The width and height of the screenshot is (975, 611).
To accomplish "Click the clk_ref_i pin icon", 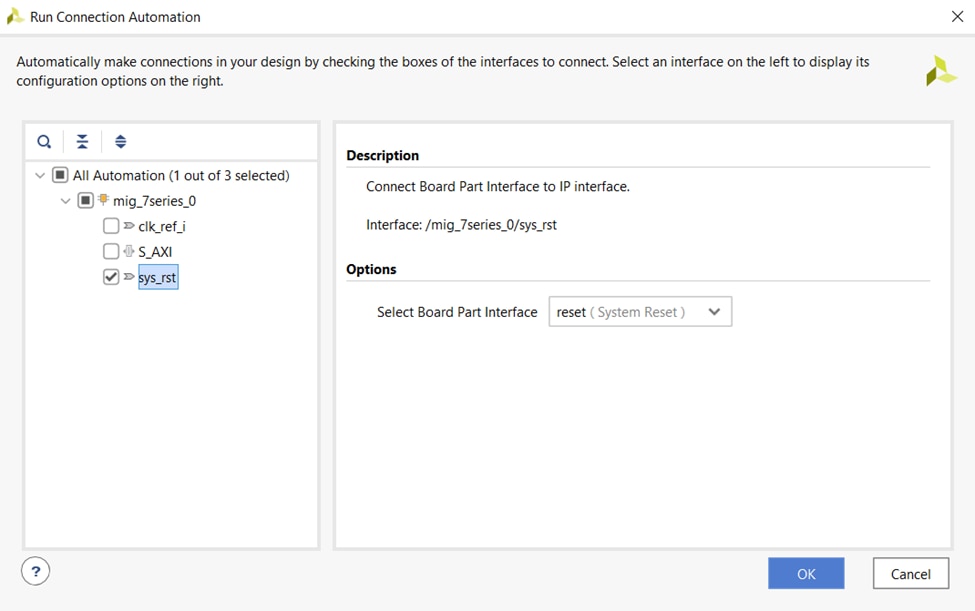I will 129,226.
